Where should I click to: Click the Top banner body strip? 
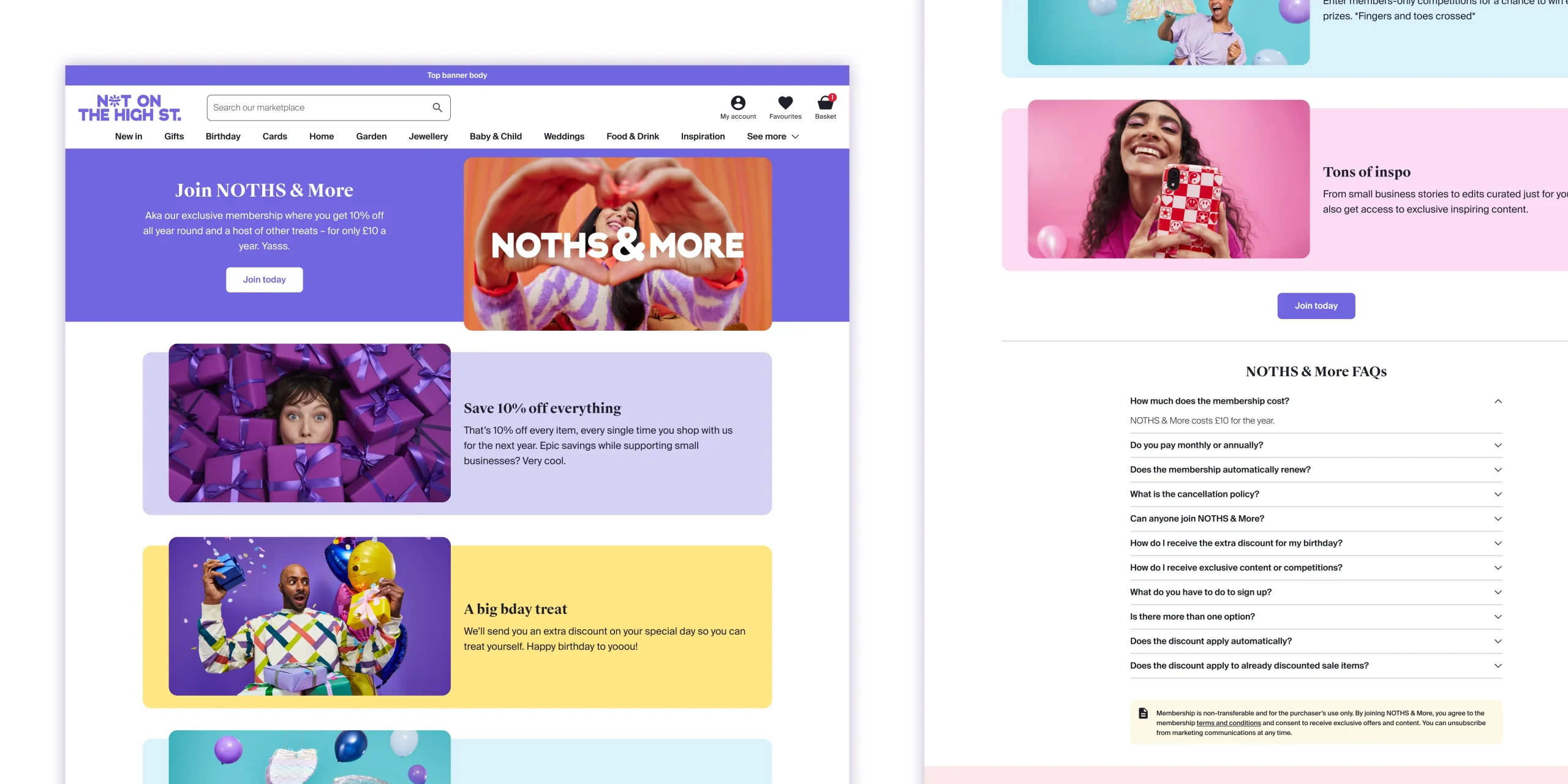coord(457,75)
